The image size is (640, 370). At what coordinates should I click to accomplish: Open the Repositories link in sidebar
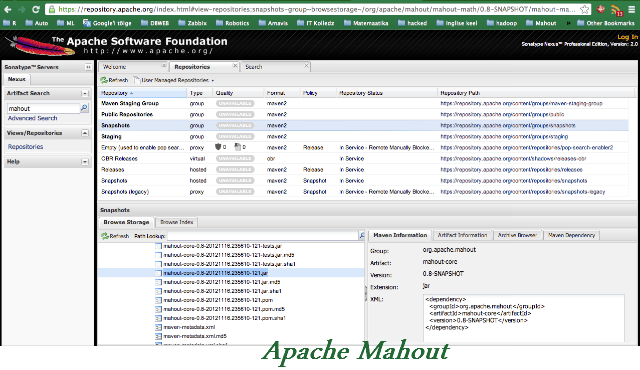pyautogui.click(x=25, y=147)
